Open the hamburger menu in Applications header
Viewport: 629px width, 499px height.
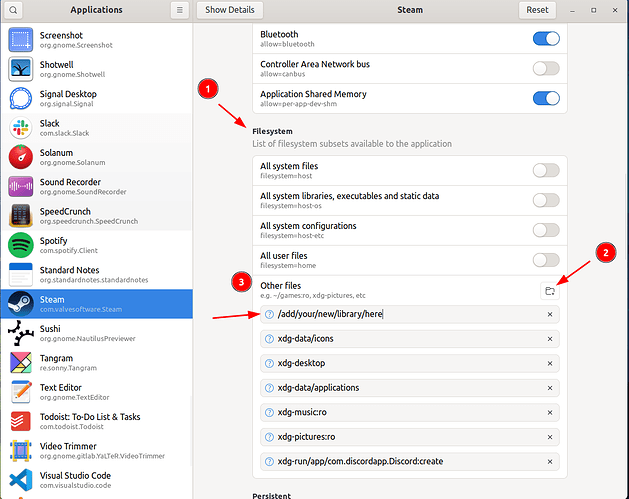tap(180, 10)
